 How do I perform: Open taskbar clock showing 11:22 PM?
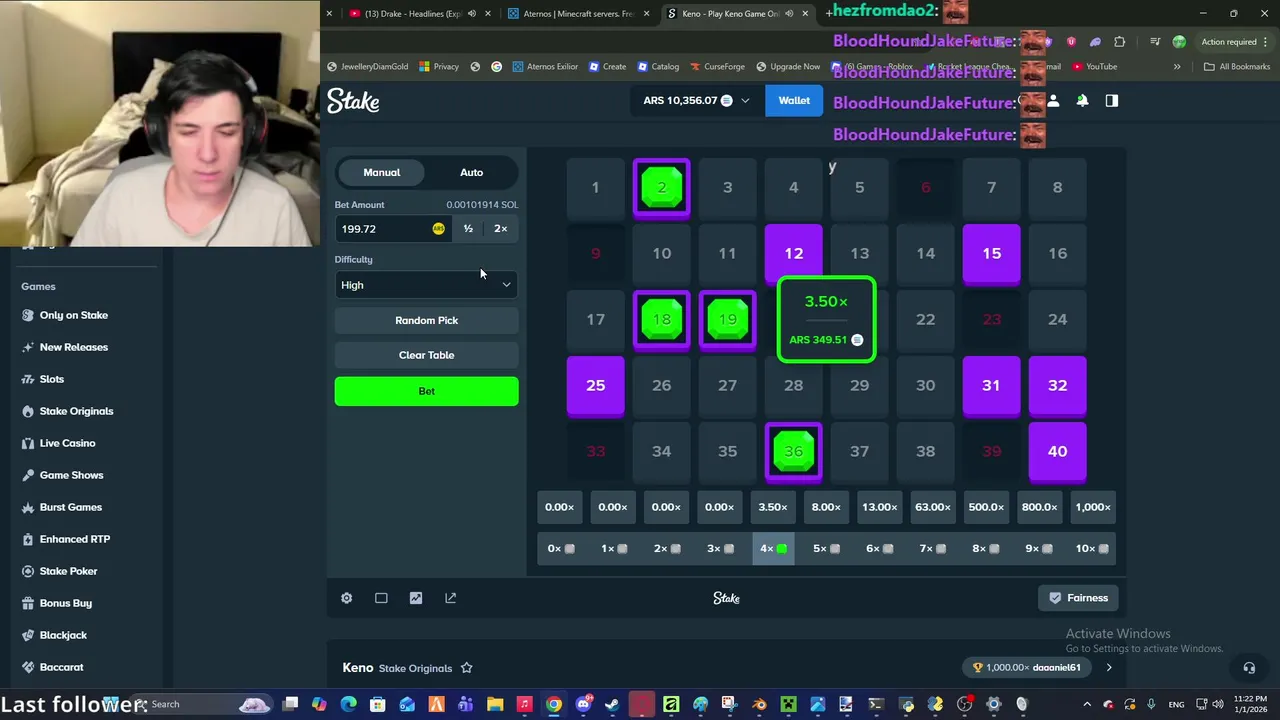point(1250,704)
